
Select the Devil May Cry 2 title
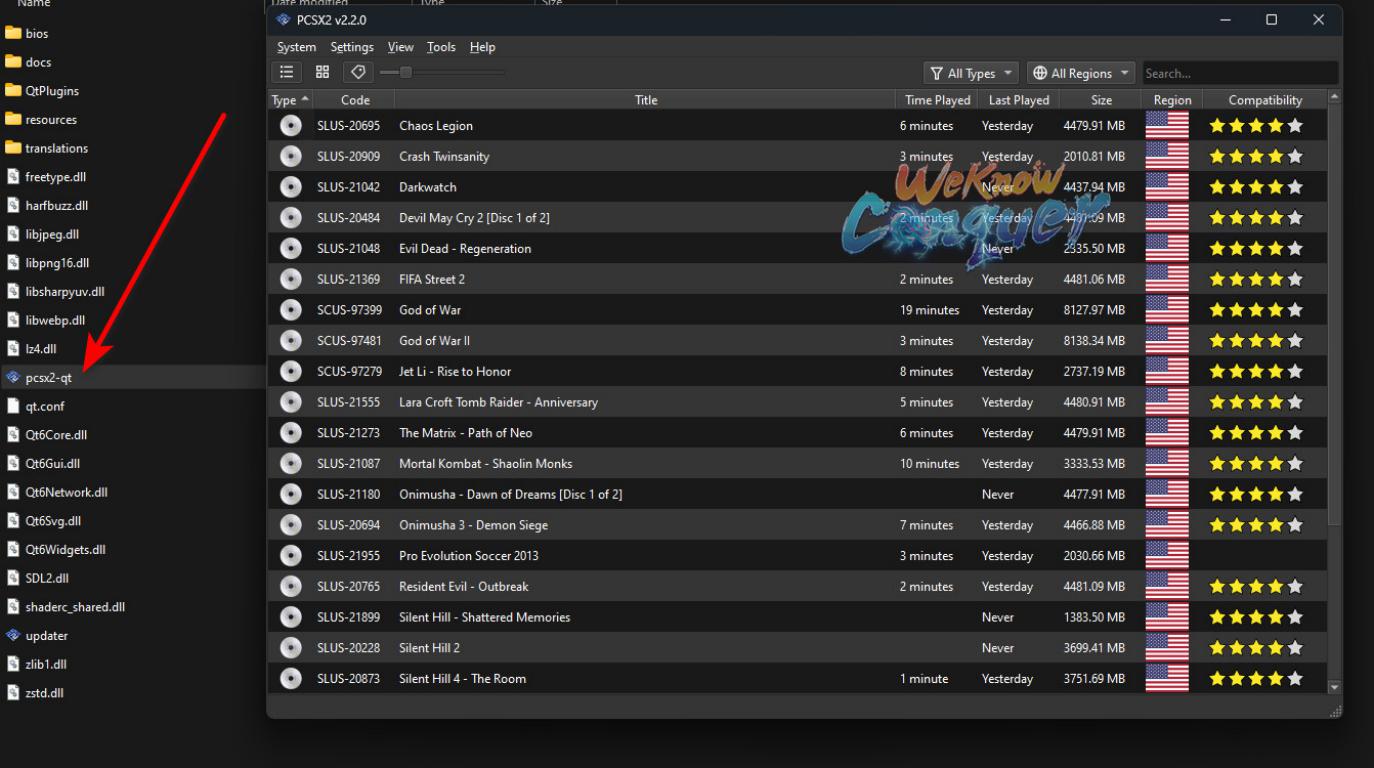coord(474,218)
